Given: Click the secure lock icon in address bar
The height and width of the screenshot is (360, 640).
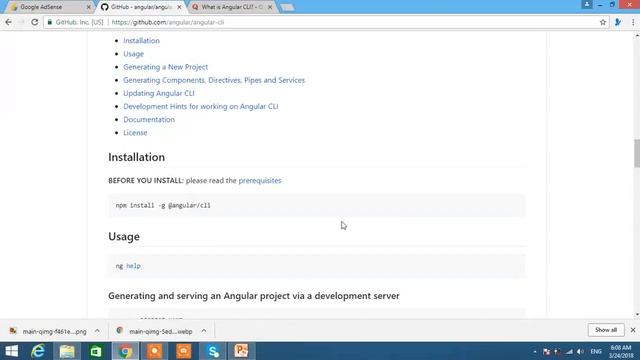Looking at the screenshot, I should coord(50,22).
